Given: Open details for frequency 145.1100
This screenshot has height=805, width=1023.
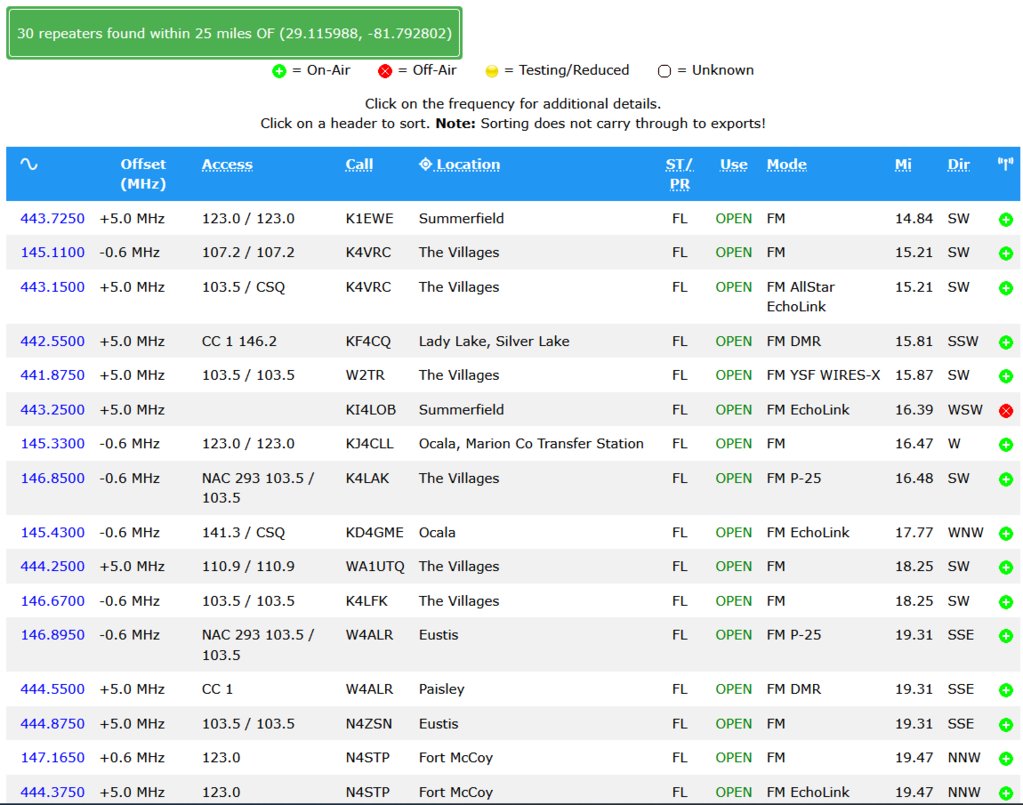Looking at the screenshot, I should (x=52, y=252).
